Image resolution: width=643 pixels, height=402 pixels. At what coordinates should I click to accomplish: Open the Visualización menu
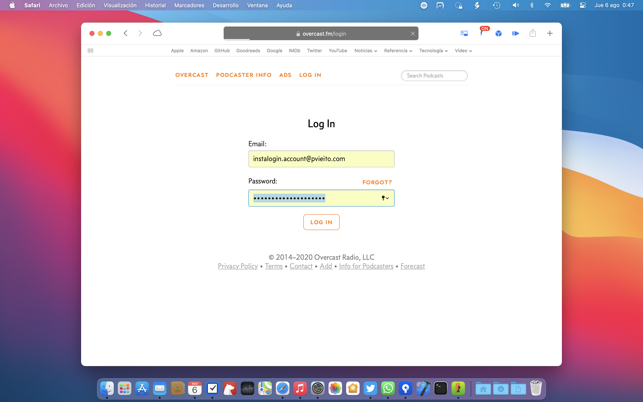[x=120, y=5]
